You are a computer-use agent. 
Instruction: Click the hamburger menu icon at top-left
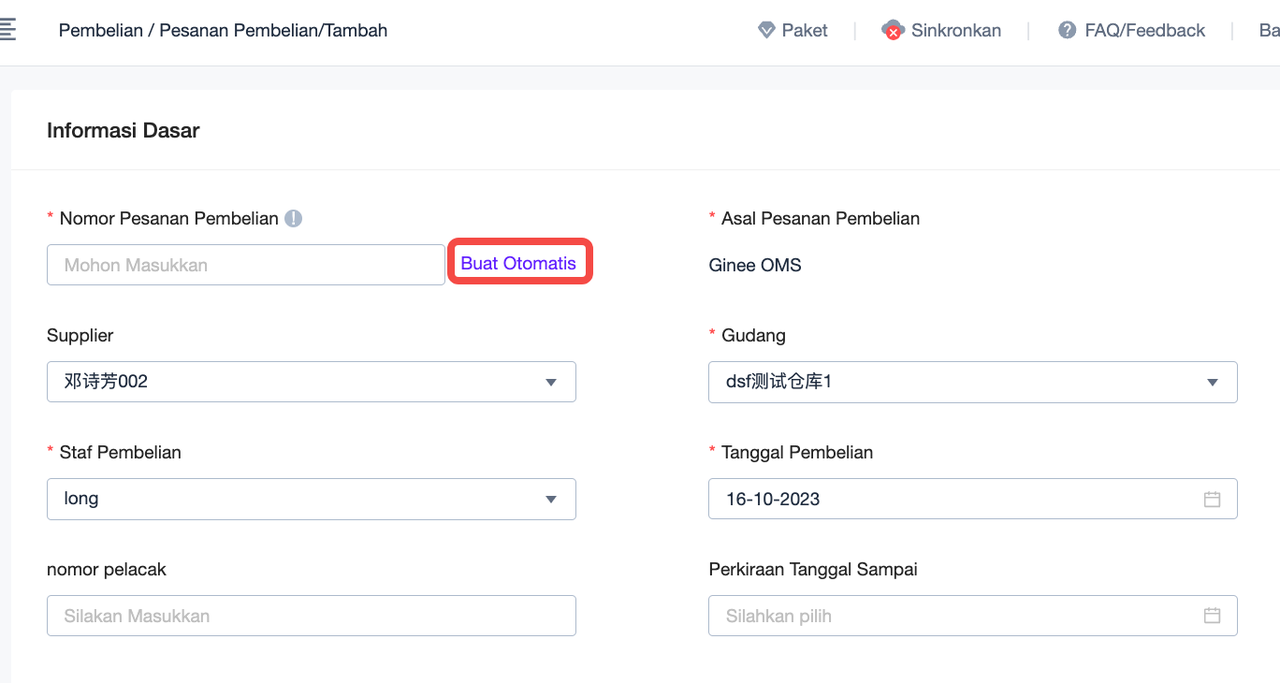tap(7, 30)
